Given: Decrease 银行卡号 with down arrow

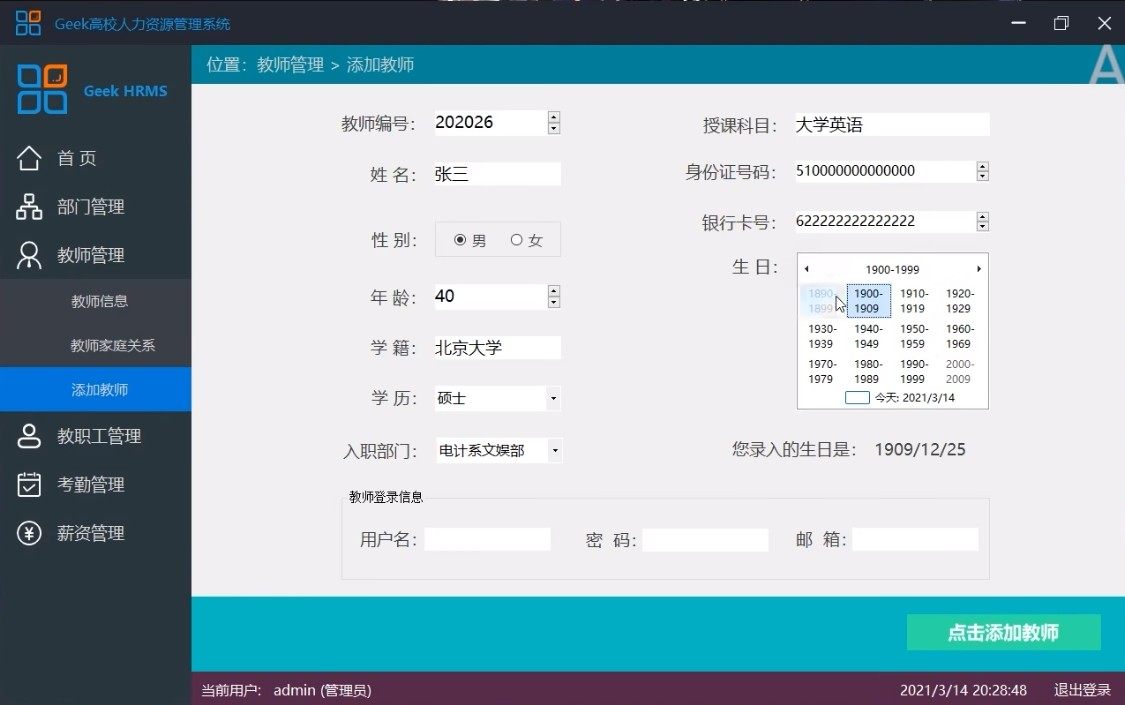Looking at the screenshot, I should (x=983, y=227).
